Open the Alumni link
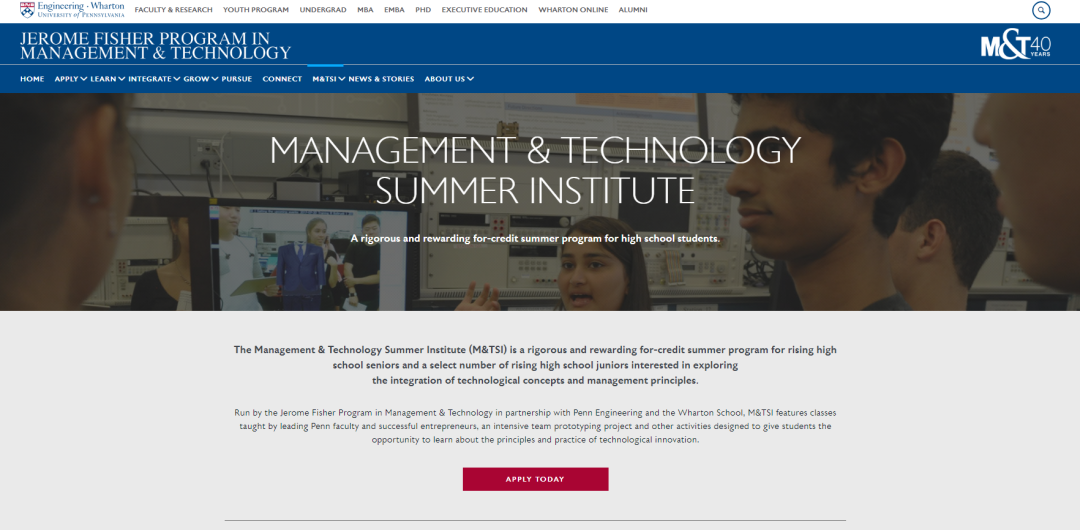The height and width of the screenshot is (530, 1080). click(x=633, y=10)
